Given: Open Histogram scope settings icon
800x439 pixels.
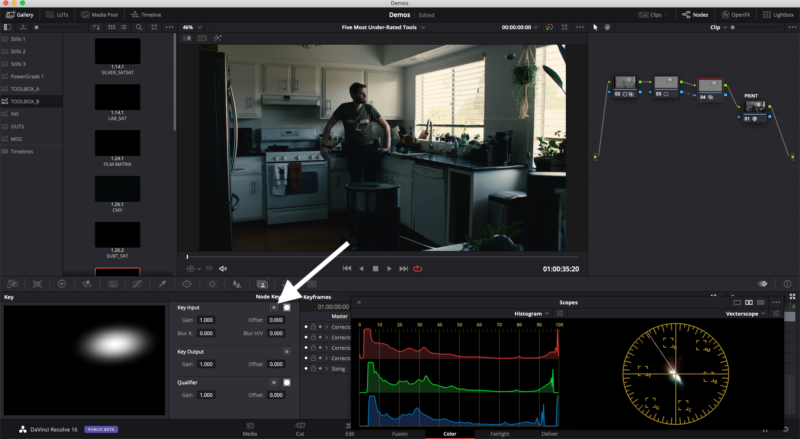Looking at the screenshot, I should [x=560, y=313].
